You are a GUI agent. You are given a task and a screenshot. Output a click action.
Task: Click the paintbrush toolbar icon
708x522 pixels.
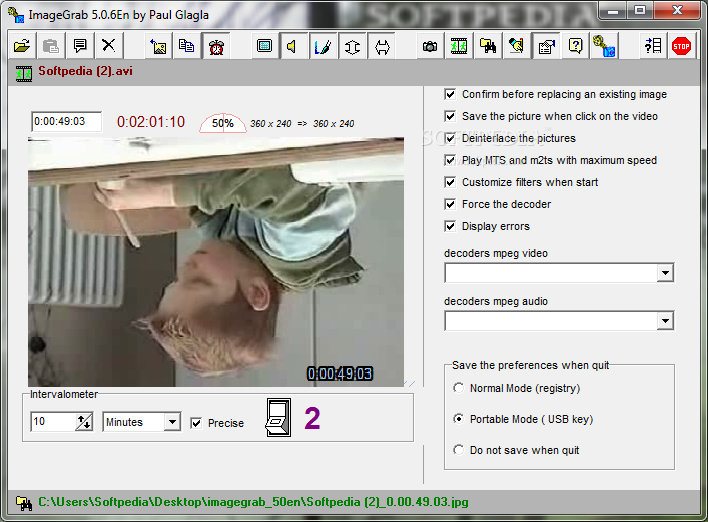tap(323, 46)
